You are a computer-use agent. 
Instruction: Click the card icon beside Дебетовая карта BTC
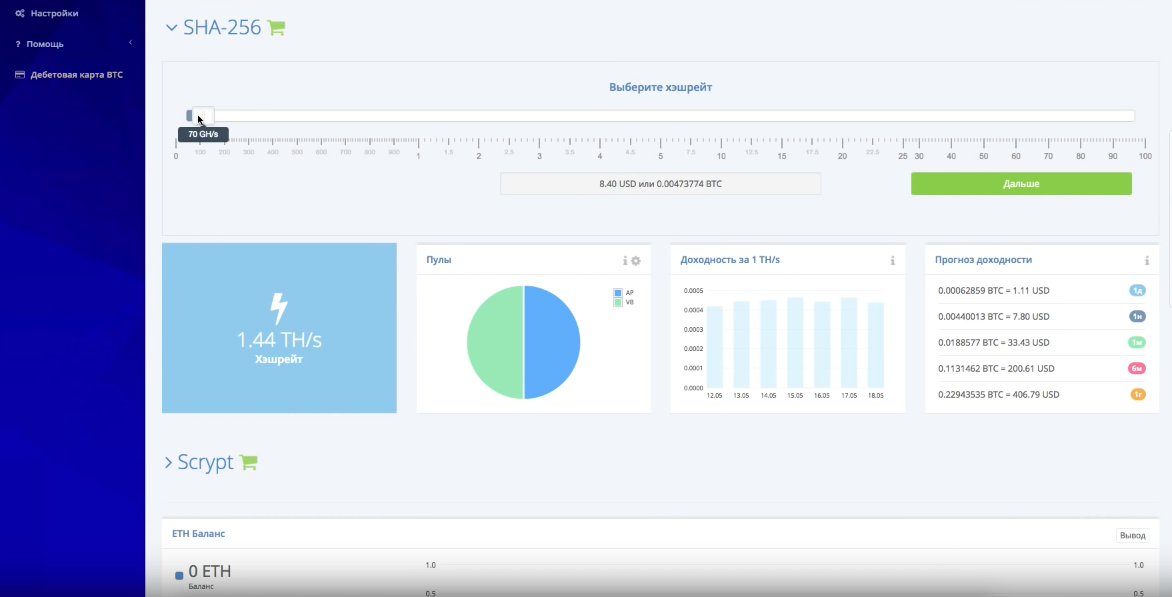tap(20, 75)
